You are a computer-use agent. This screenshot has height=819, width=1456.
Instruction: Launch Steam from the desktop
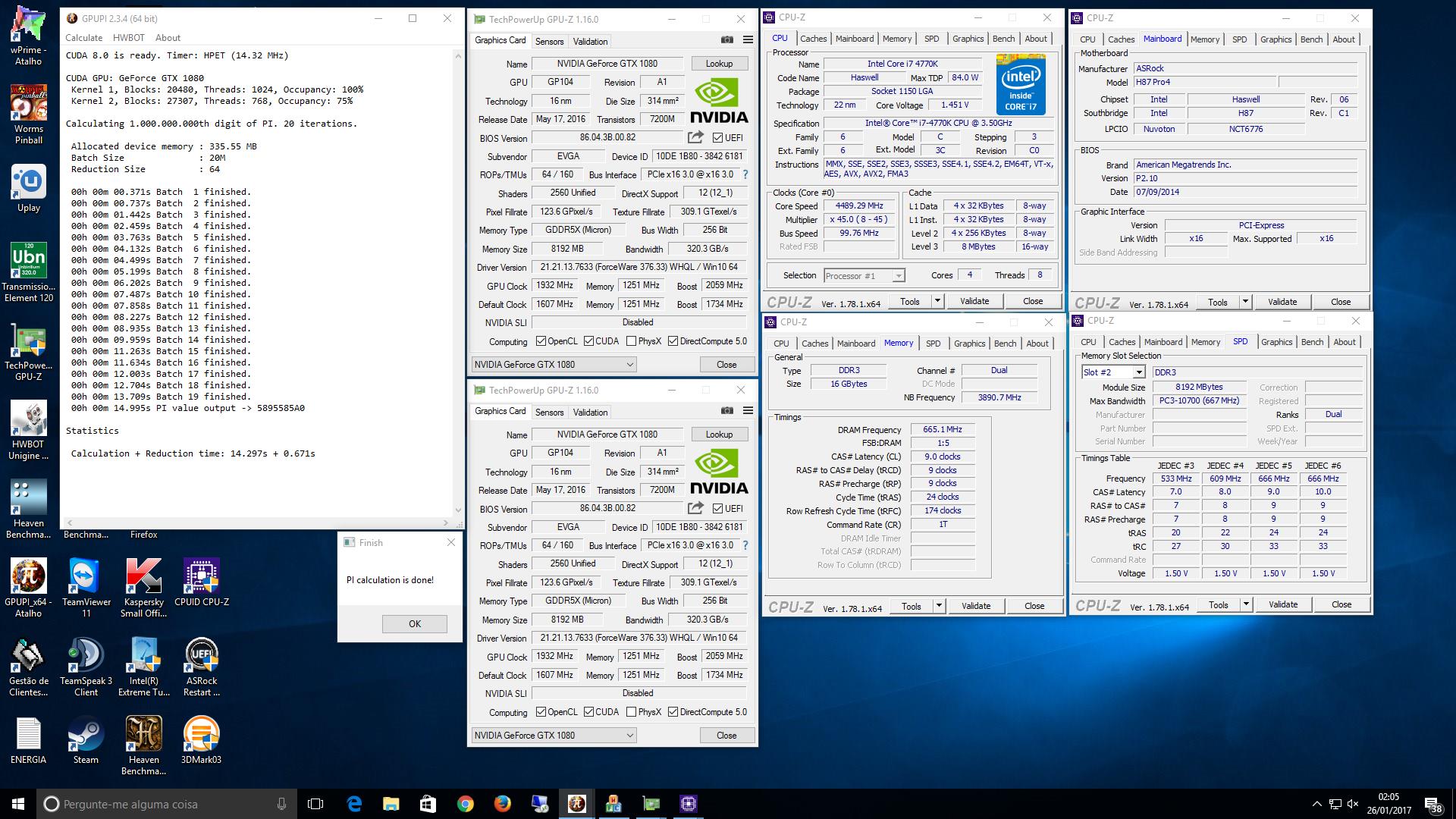point(86,740)
